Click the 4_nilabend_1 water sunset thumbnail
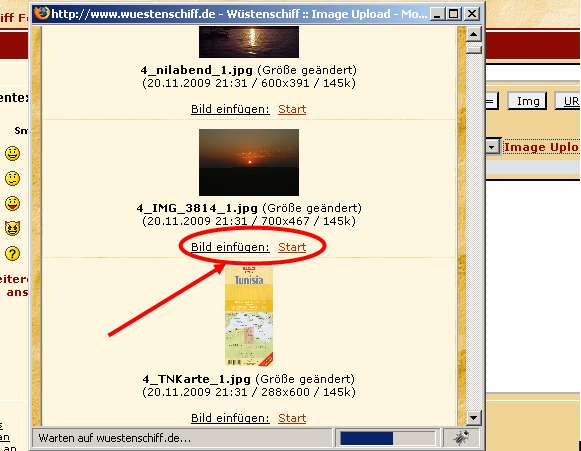This screenshot has height=451, width=581. [x=249, y=42]
